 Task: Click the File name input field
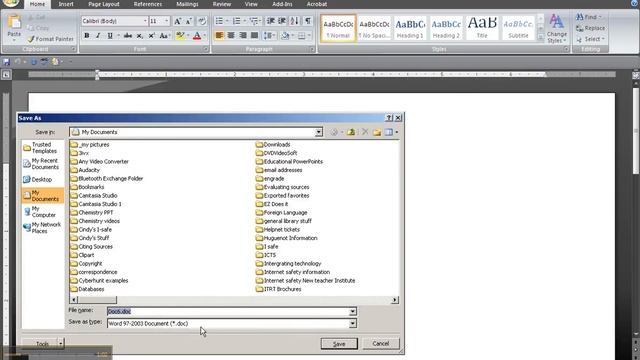coord(228,311)
